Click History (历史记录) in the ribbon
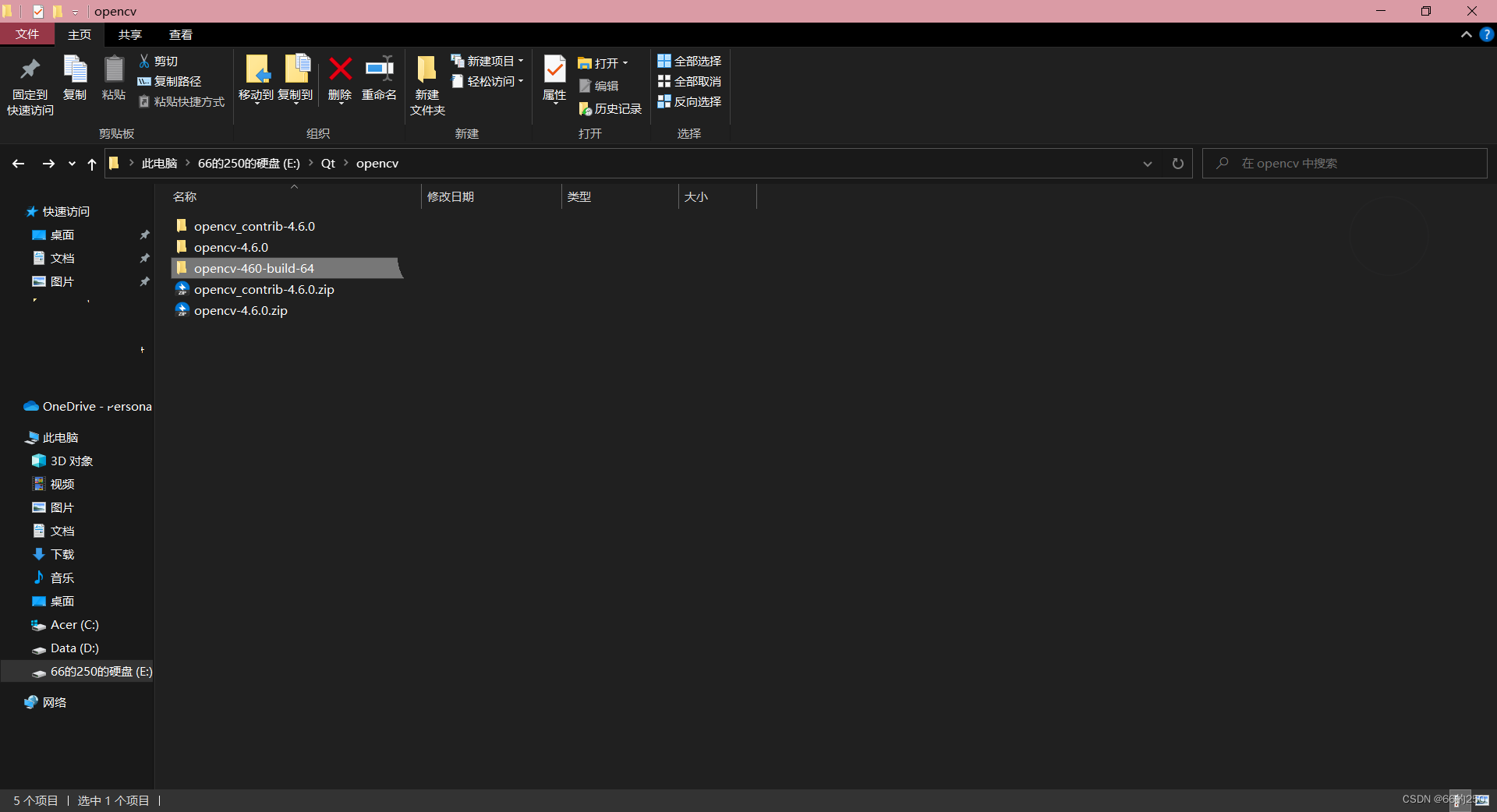This screenshot has height=812, width=1497. pos(610,109)
